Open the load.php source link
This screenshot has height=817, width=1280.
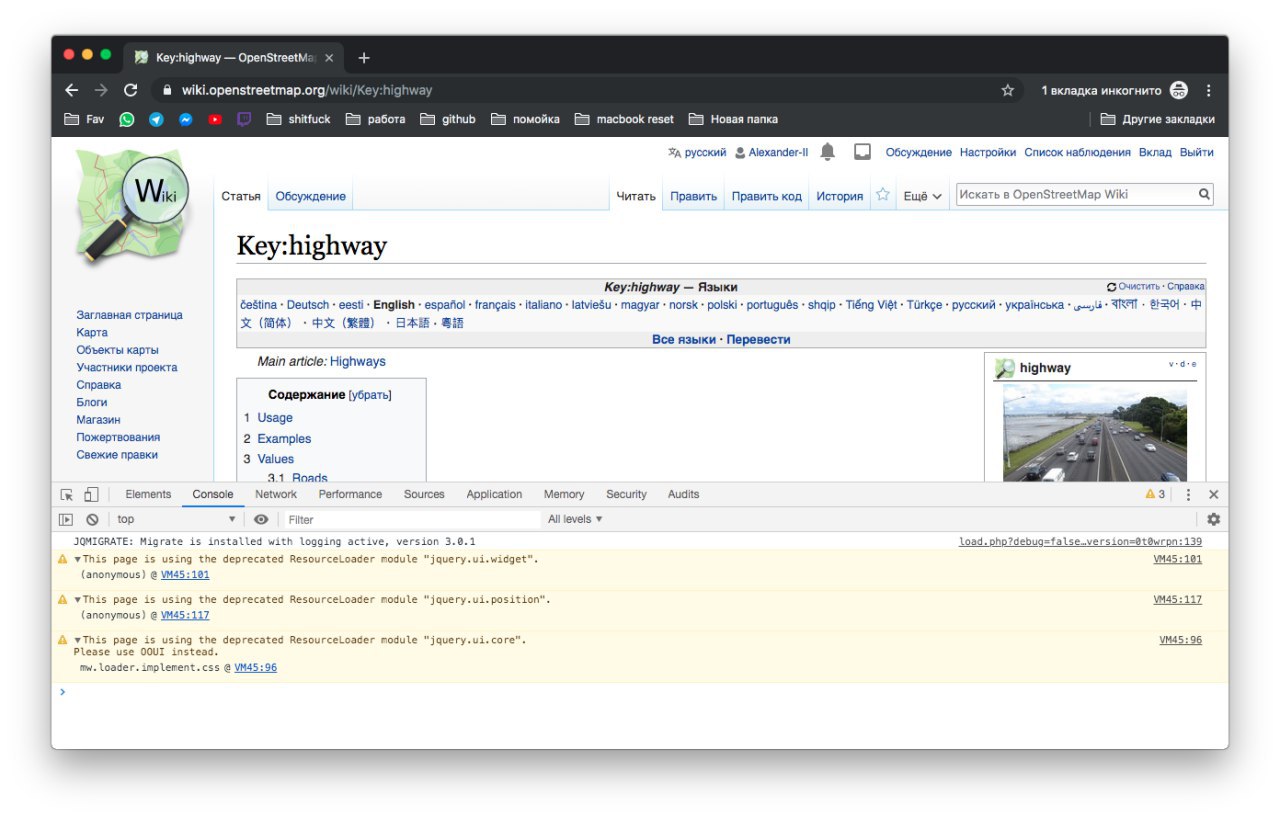(1081, 542)
